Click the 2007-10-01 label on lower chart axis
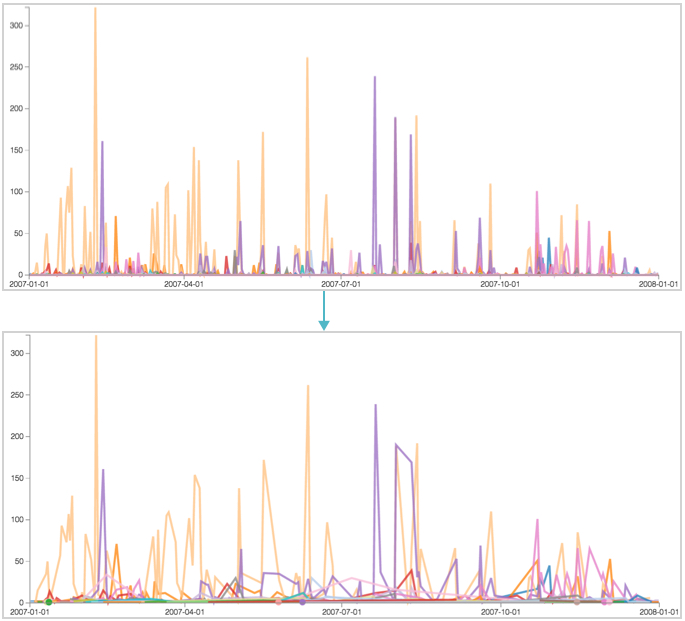The image size is (685, 621). [502, 611]
